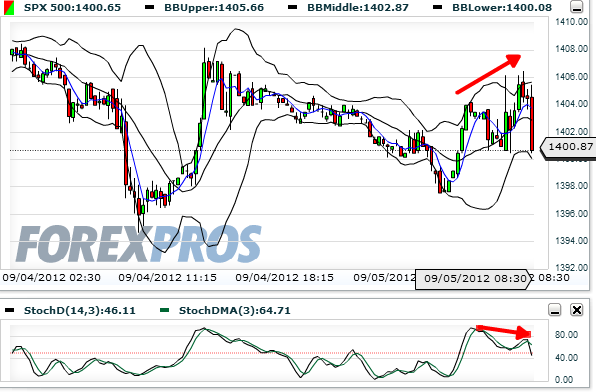This screenshot has width=596, height=392.
Task: Click the green StochDMA legend marker
Action: (165, 311)
